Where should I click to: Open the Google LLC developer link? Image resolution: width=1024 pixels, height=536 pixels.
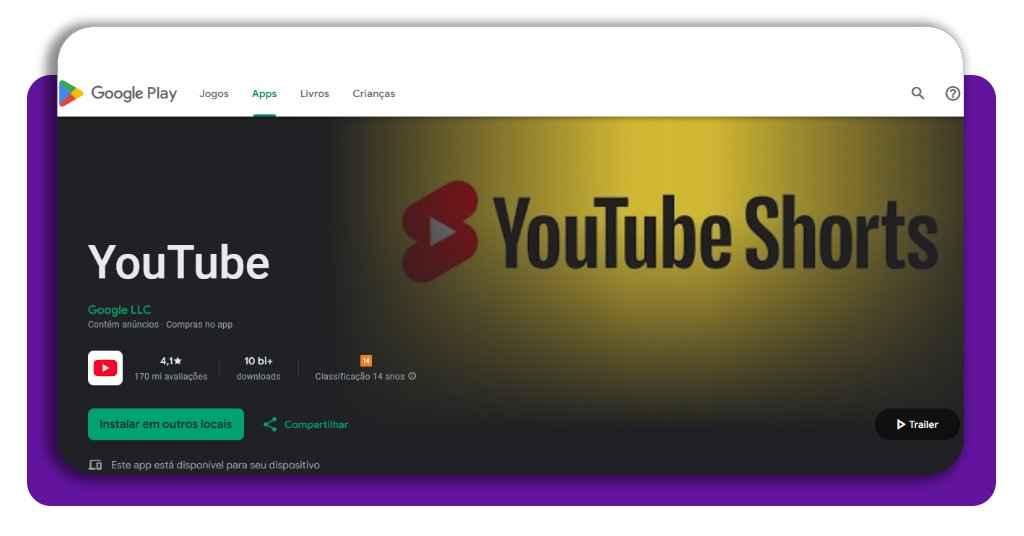pyautogui.click(x=119, y=310)
